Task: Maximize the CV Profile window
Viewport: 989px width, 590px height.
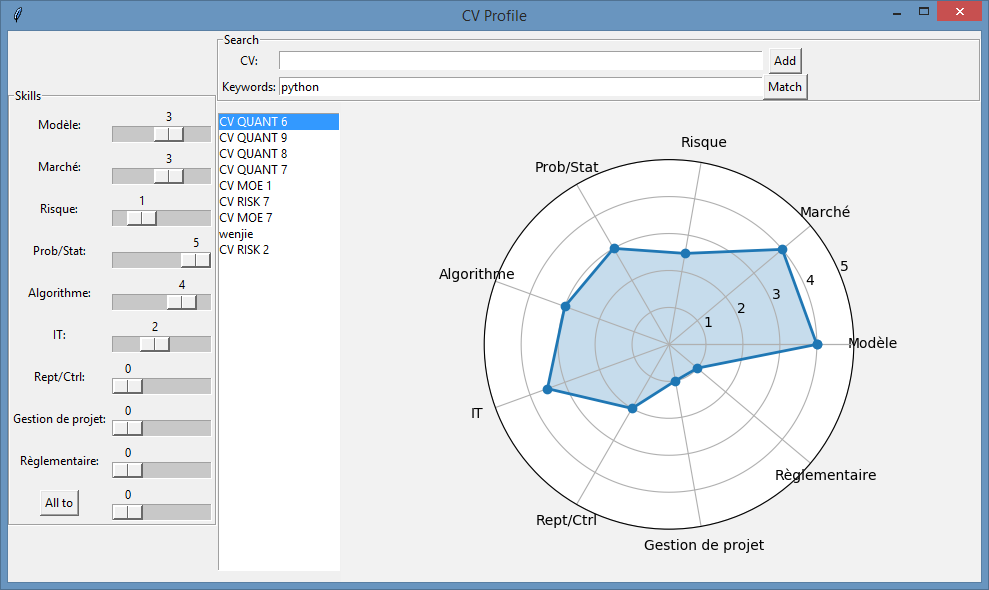Action: coord(924,12)
